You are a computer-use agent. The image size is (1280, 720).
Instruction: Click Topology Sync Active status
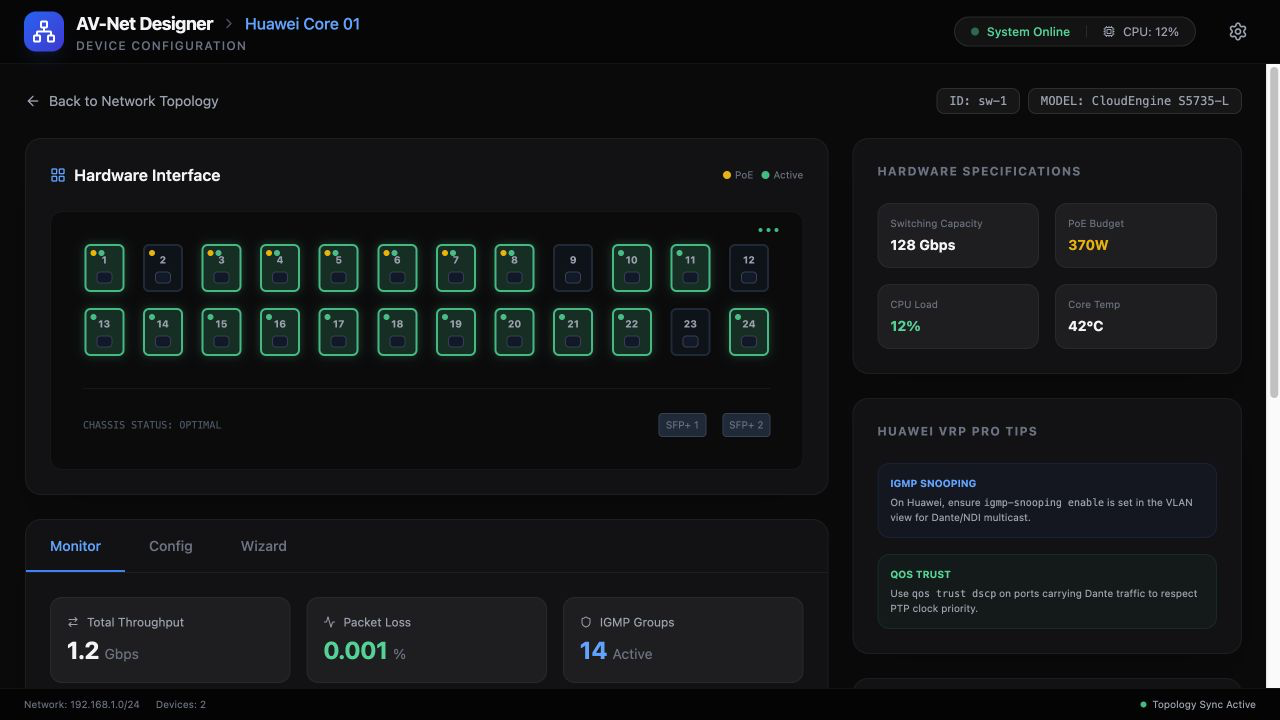click(x=1198, y=705)
